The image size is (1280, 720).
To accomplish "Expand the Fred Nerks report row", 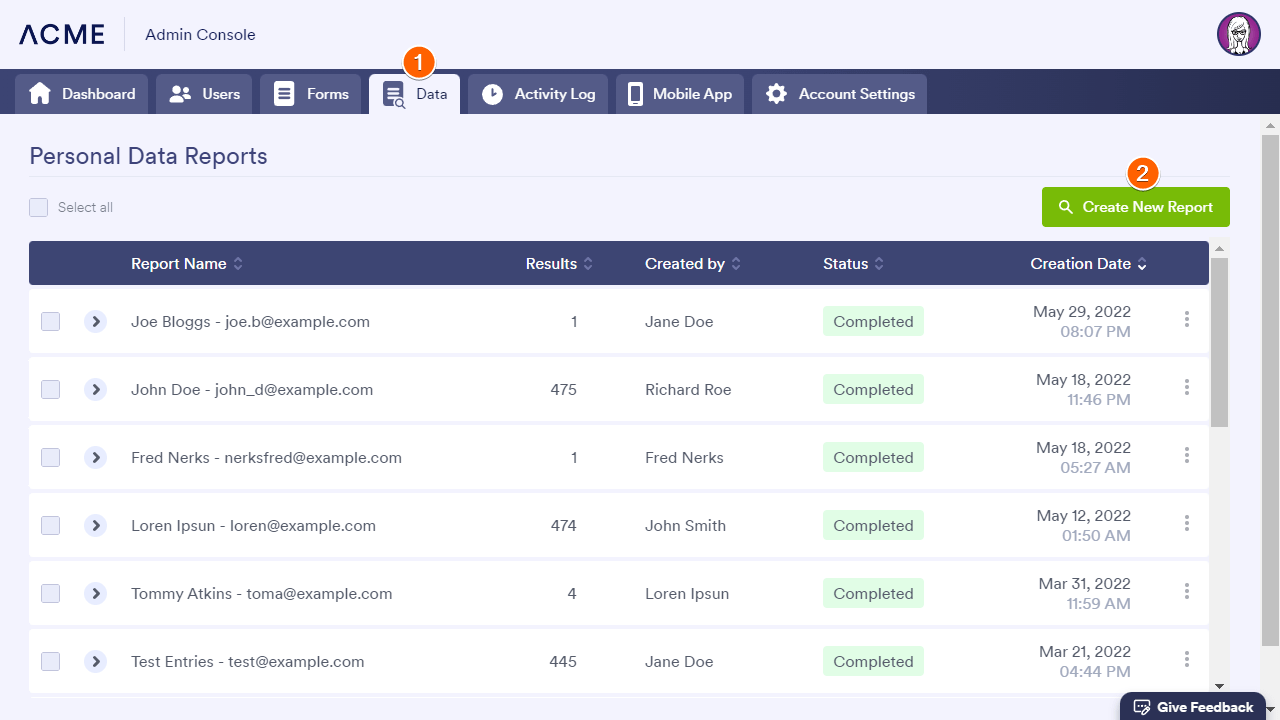I will click(96, 458).
